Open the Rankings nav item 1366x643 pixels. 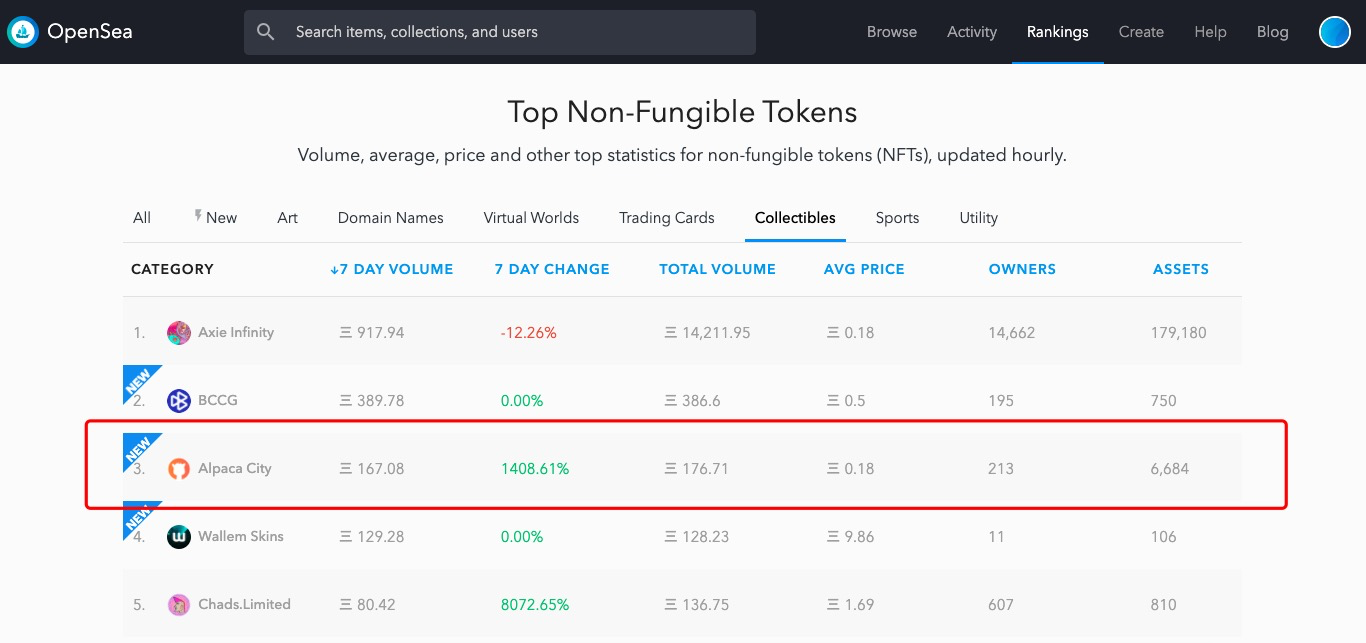(x=1058, y=32)
